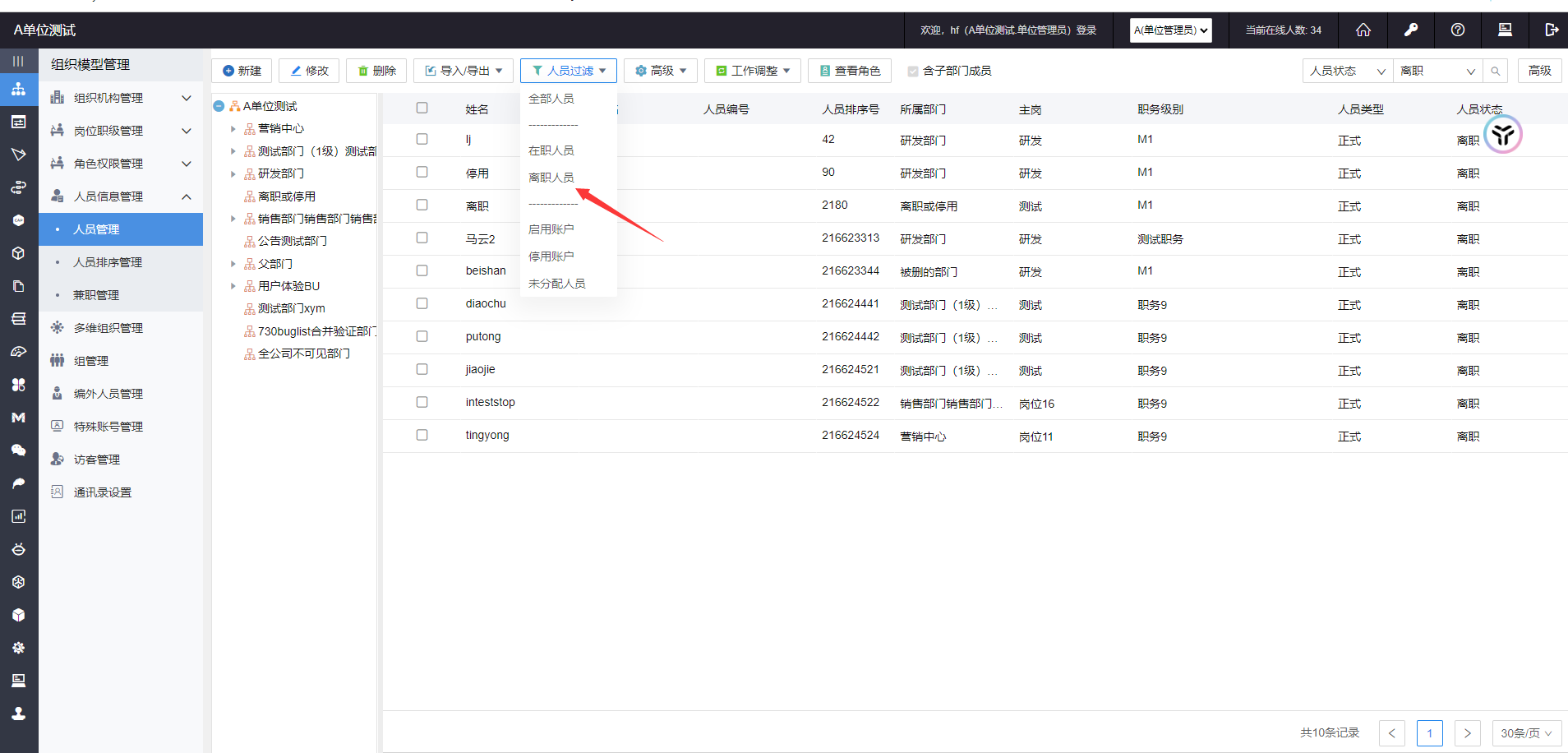Image resolution: width=1568 pixels, height=753 pixels.
Task: Click the organization chart sidebar icon
Action: click(x=18, y=89)
